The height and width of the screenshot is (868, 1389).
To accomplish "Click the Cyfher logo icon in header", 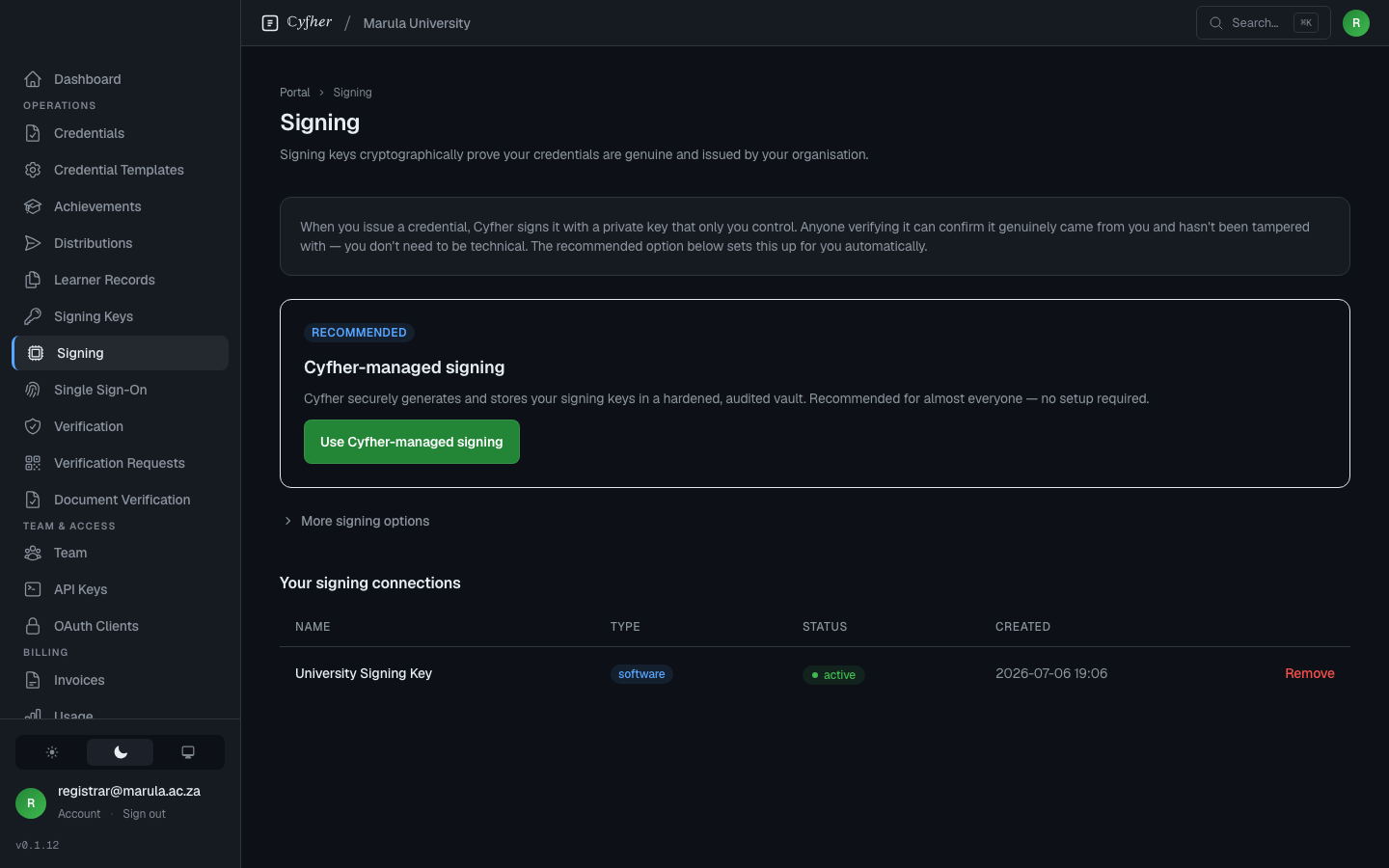I will 270,23.
